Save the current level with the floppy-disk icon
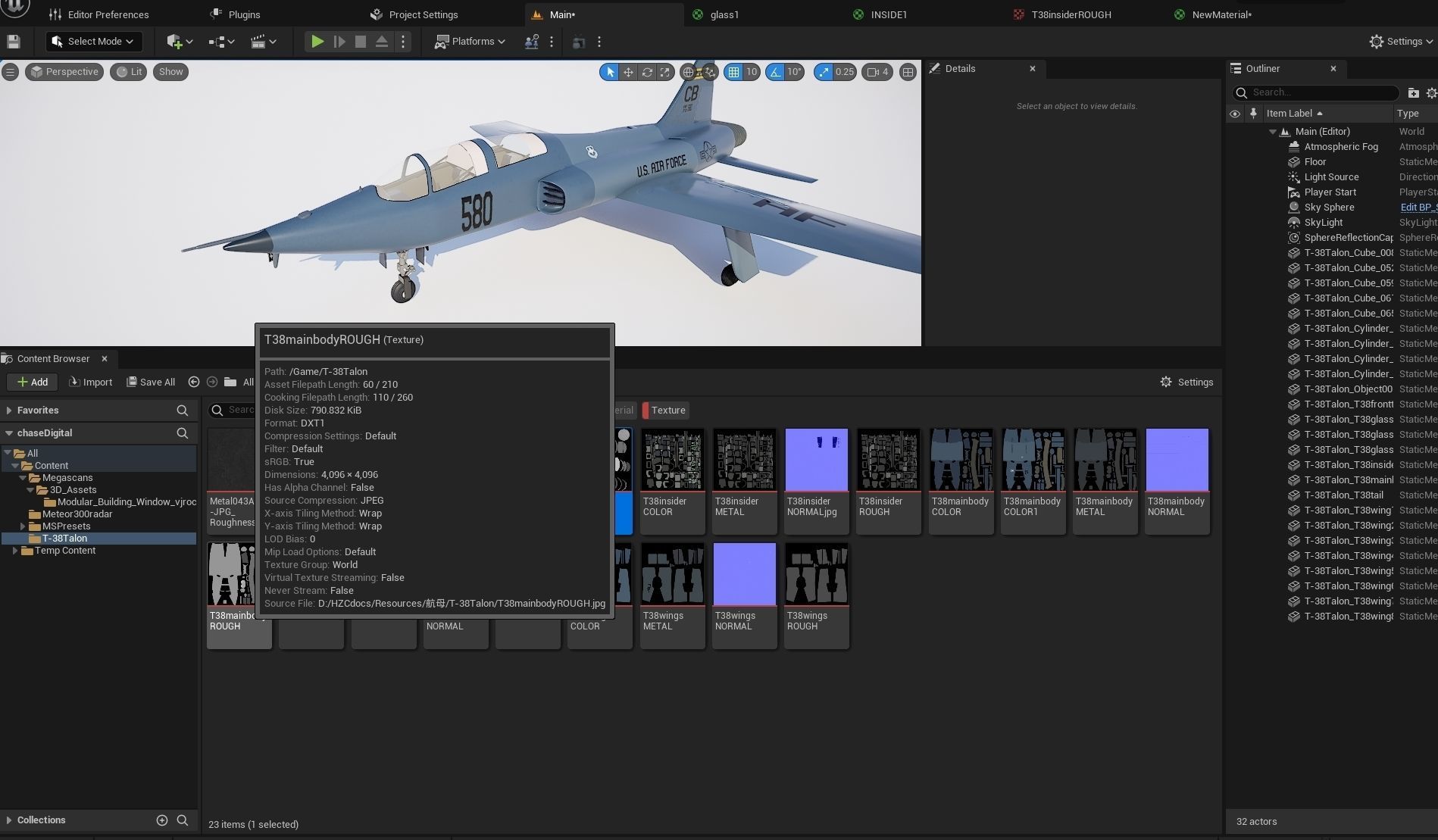This screenshot has width=1438, height=840. click(x=14, y=42)
